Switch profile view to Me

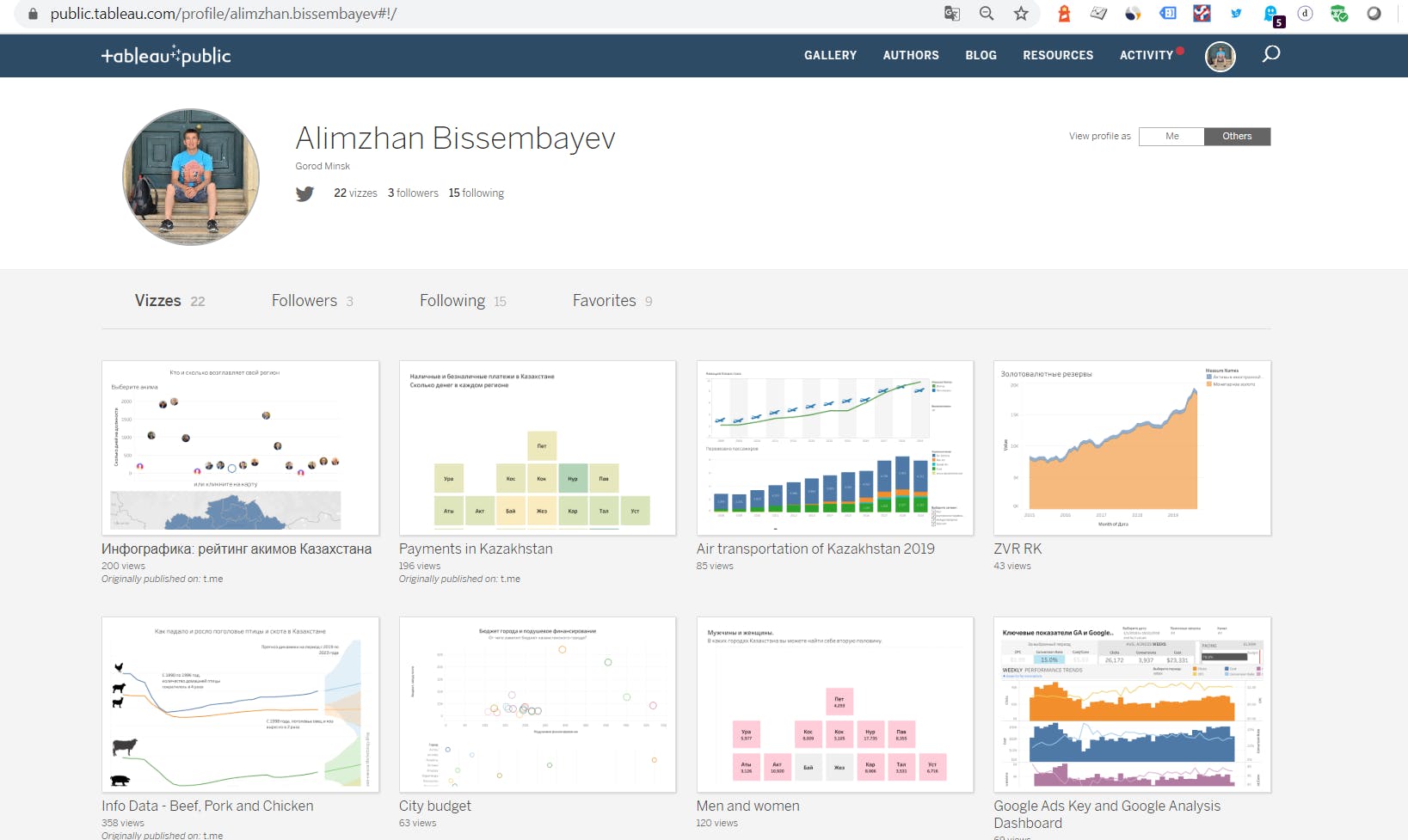pyautogui.click(x=1171, y=136)
